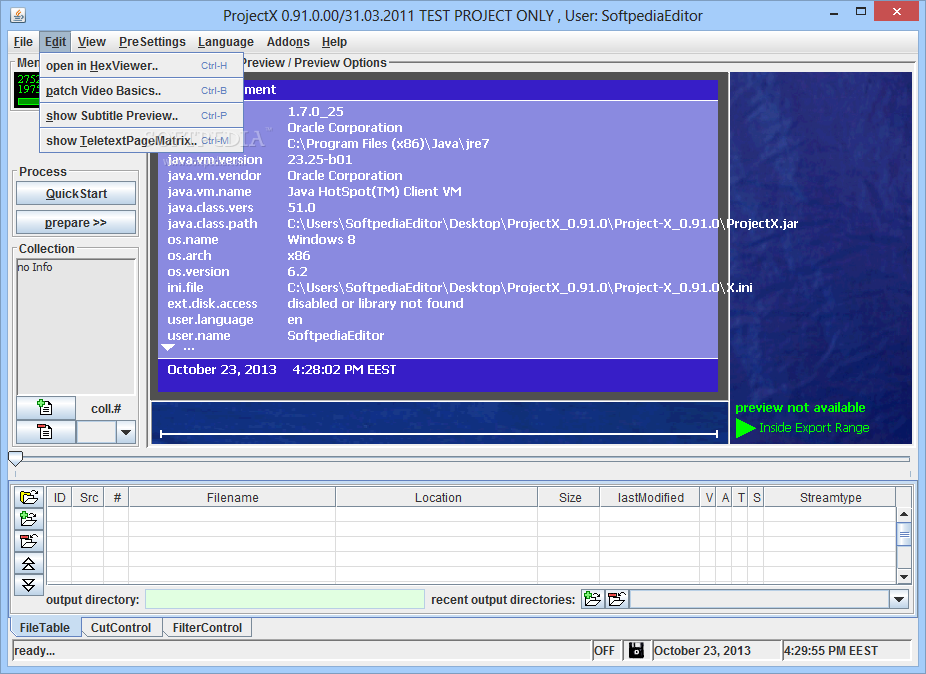This screenshot has height=674, width=926.
Task: Click file table scrollbar up arrow
Action: [x=904, y=515]
